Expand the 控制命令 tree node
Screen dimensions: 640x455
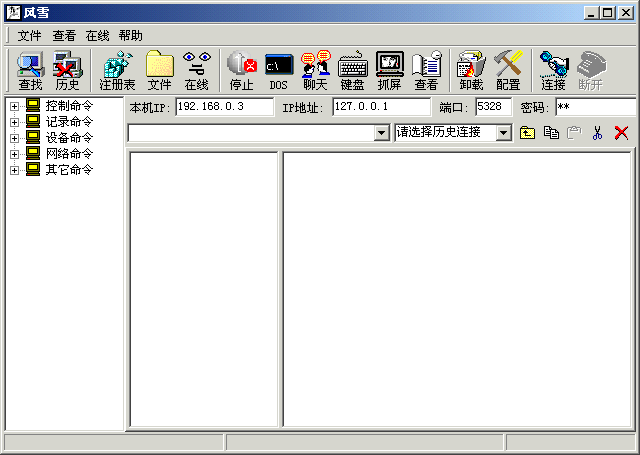(15, 106)
